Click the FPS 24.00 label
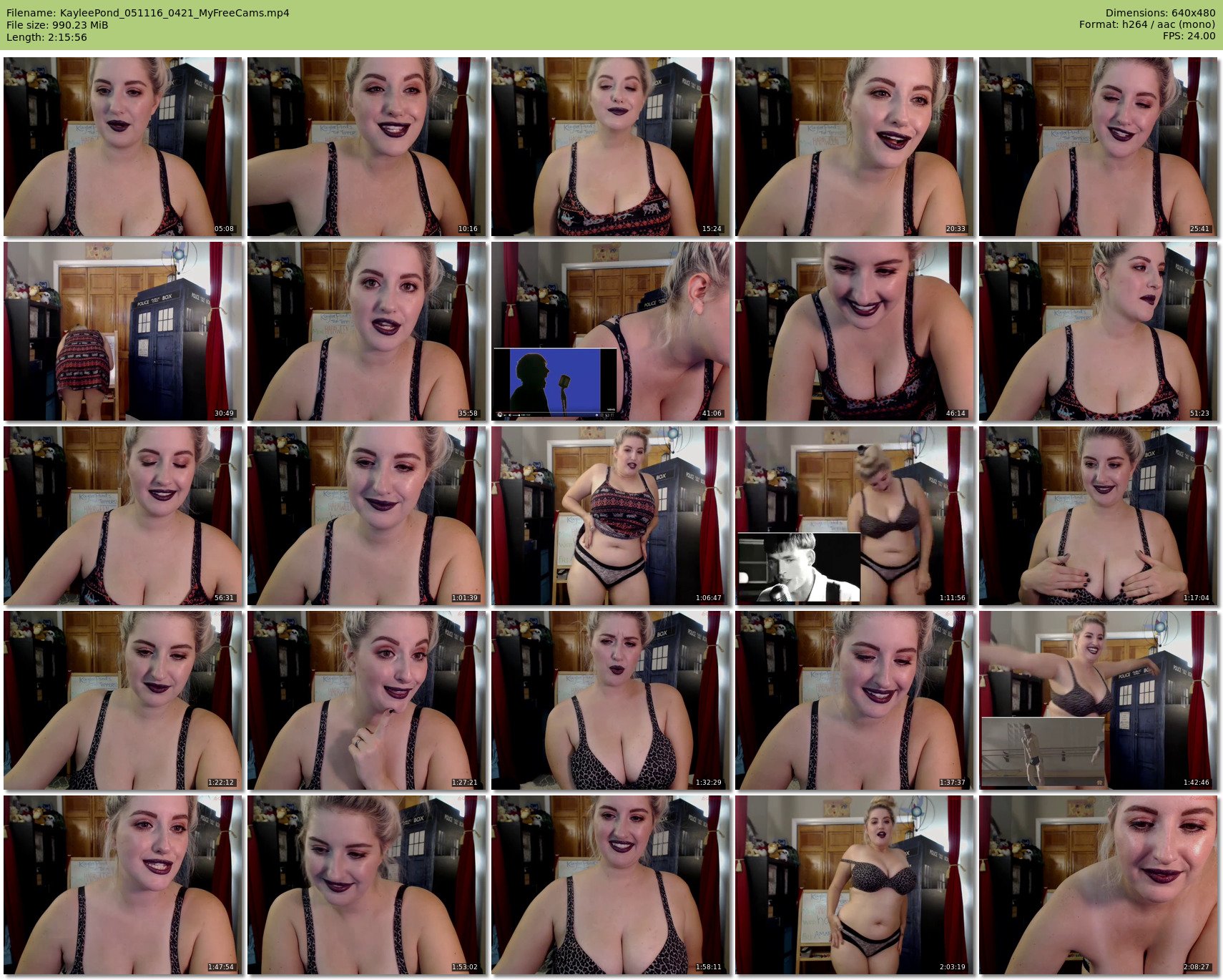Image resolution: width=1223 pixels, height=980 pixels. (1189, 36)
